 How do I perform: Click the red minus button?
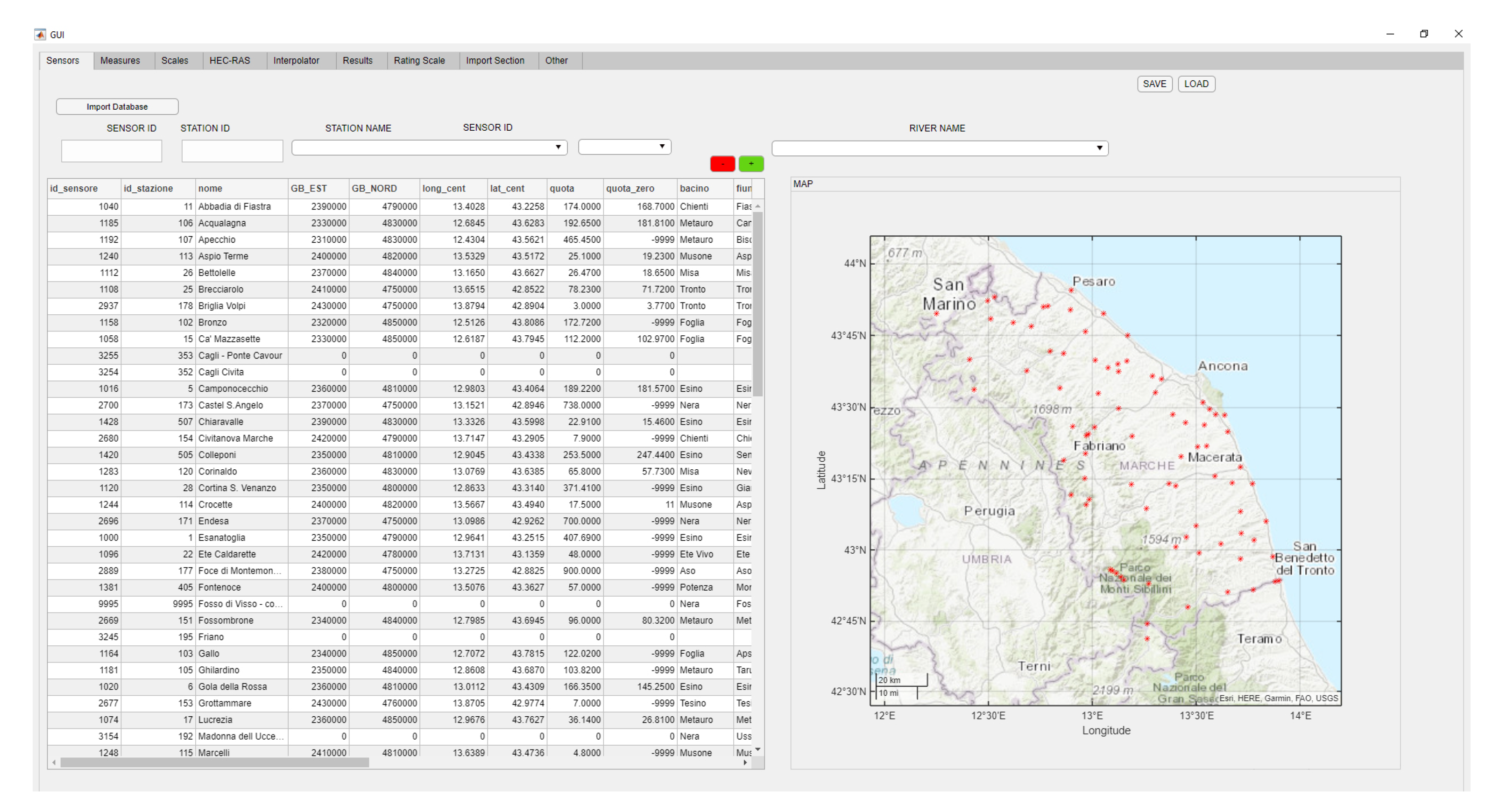coord(722,164)
